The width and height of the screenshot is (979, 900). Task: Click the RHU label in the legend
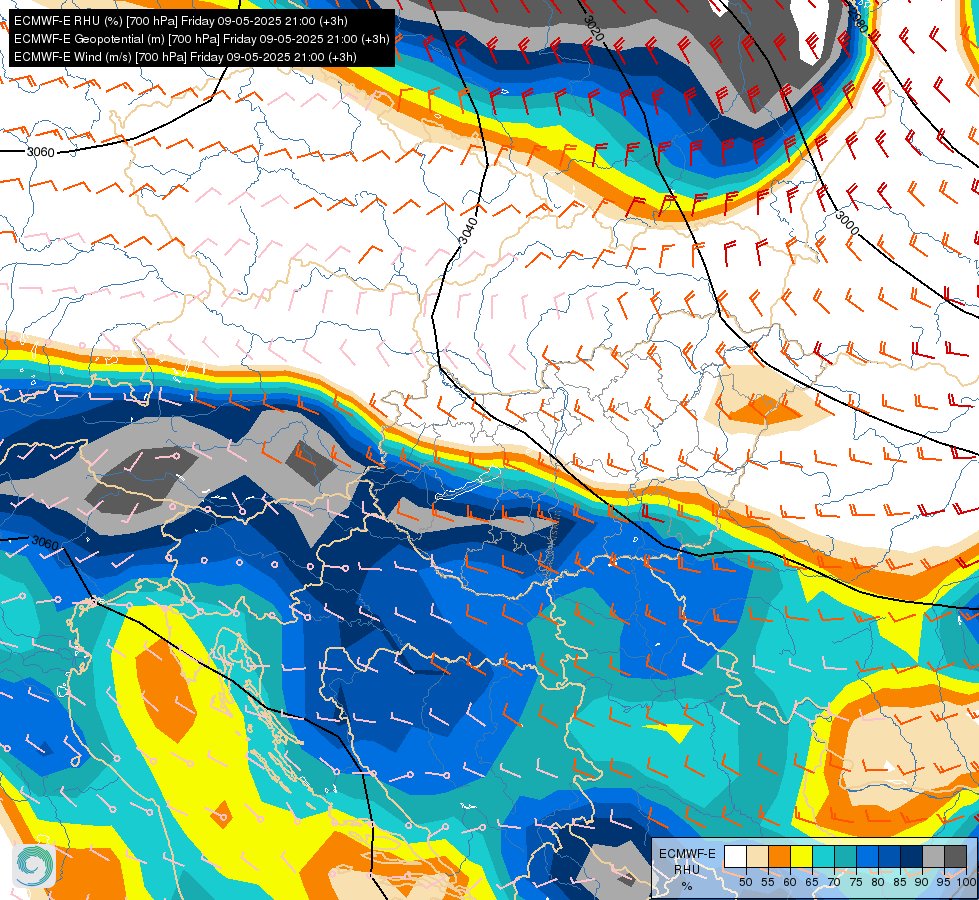click(x=687, y=869)
